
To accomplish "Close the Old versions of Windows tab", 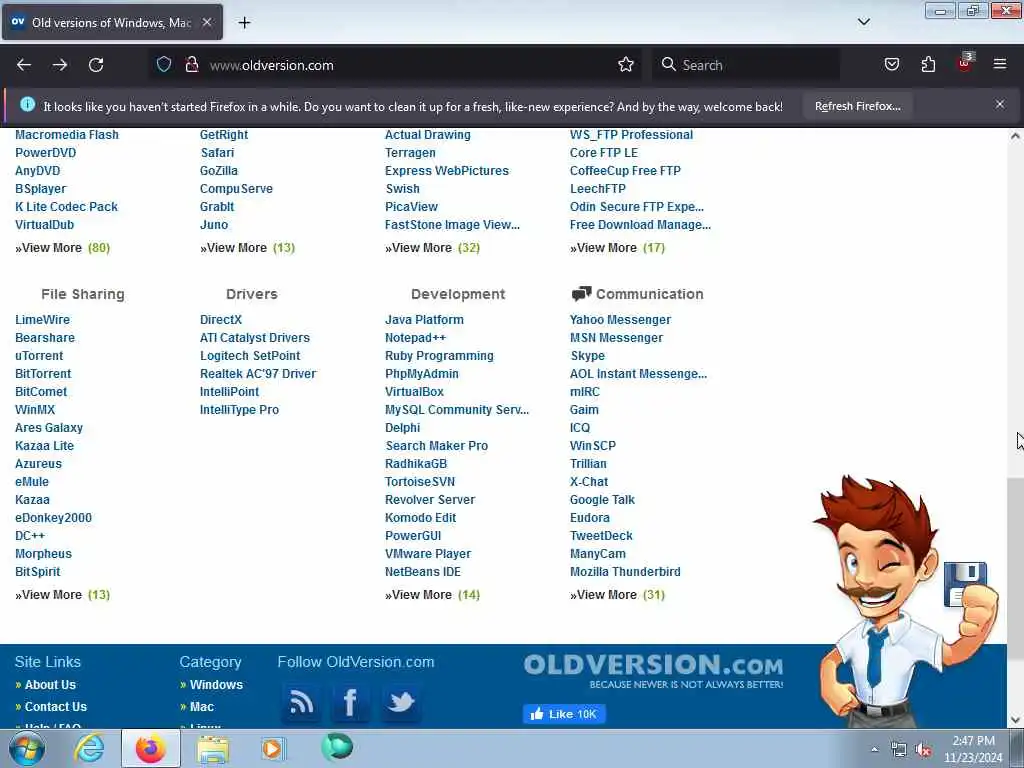I will click(206, 22).
